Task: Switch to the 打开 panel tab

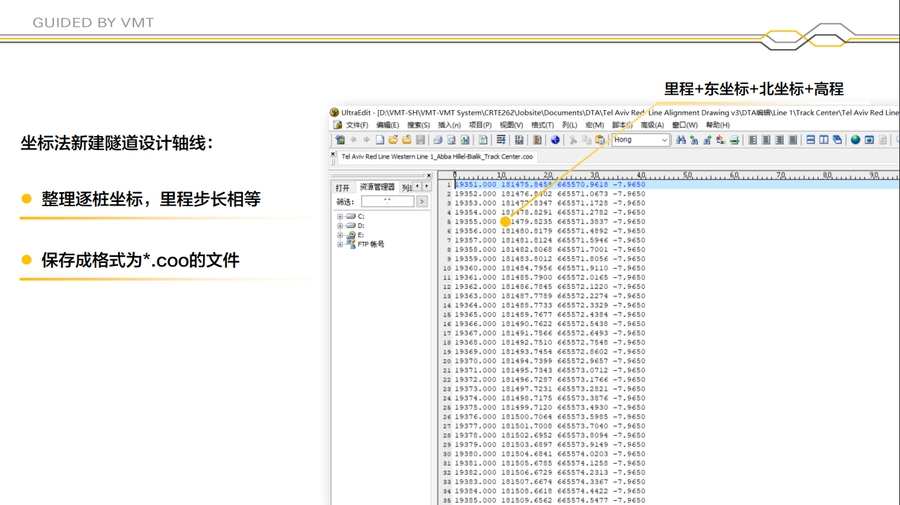Action: point(343,187)
